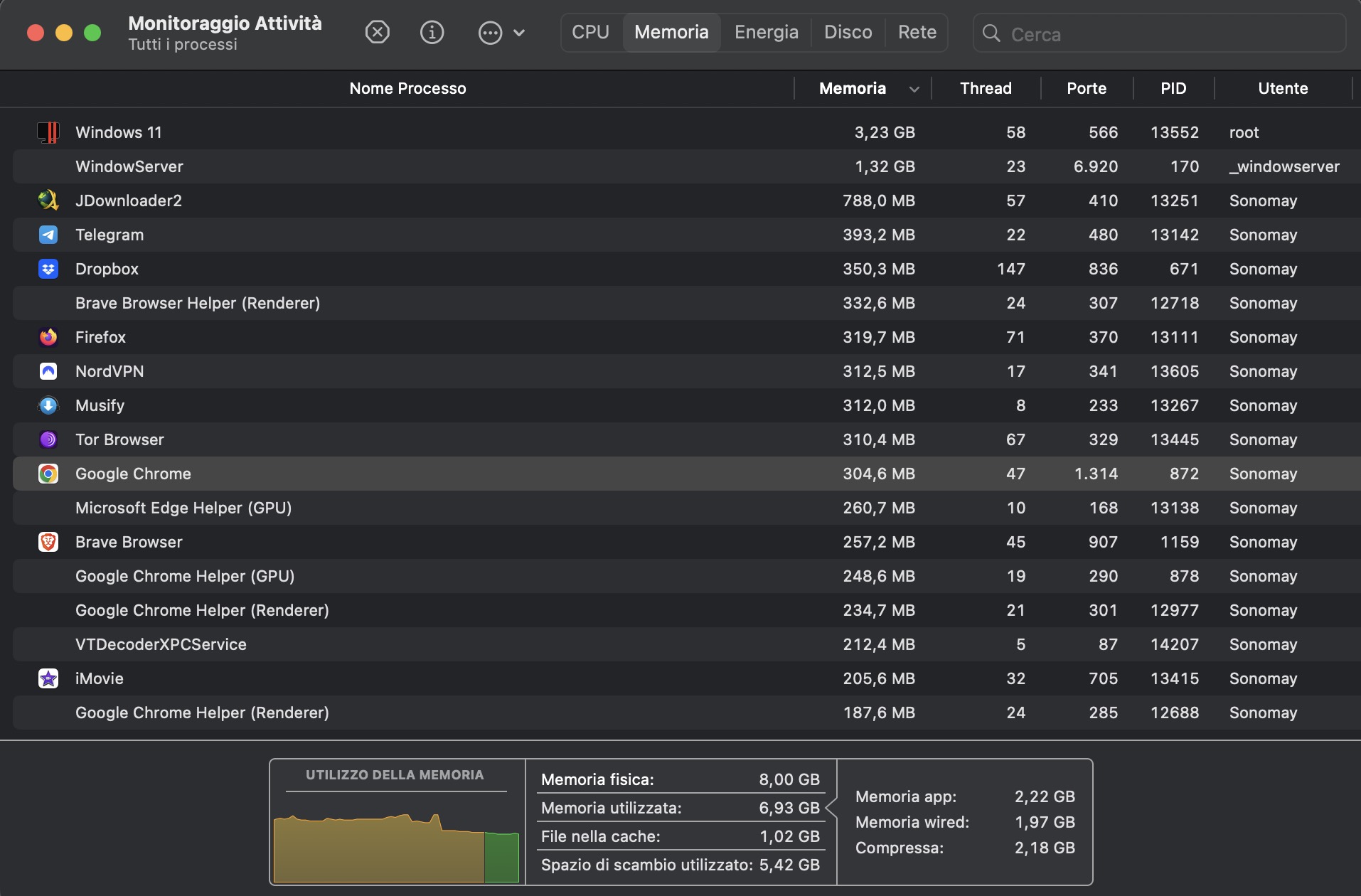Switch to the Memoria tab

(671, 33)
